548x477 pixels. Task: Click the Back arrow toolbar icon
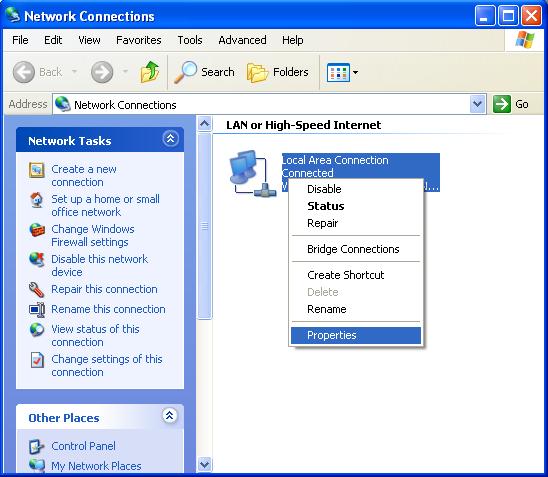coord(24,72)
